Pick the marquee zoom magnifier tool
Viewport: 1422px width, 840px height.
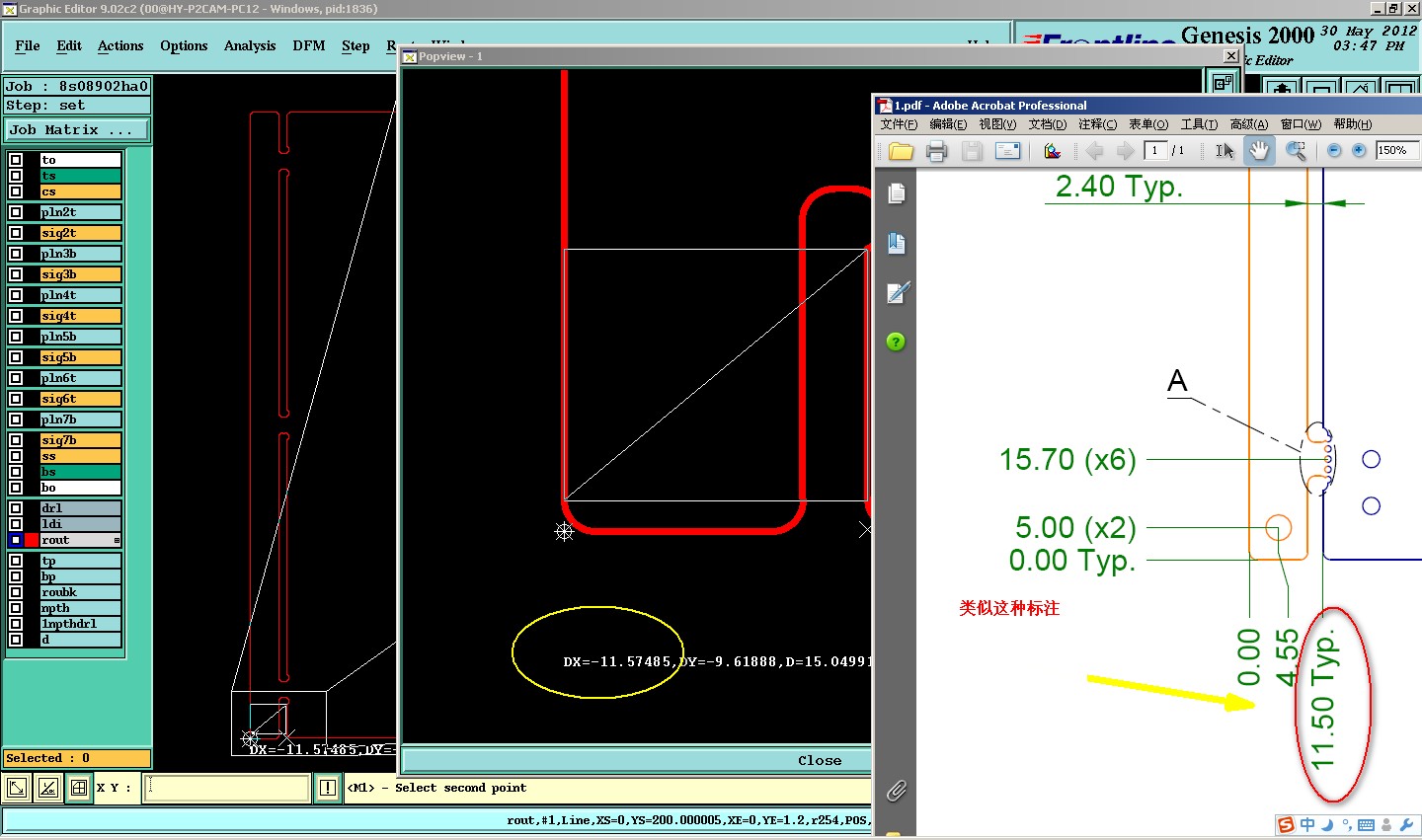pyautogui.click(x=1296, y=151)
